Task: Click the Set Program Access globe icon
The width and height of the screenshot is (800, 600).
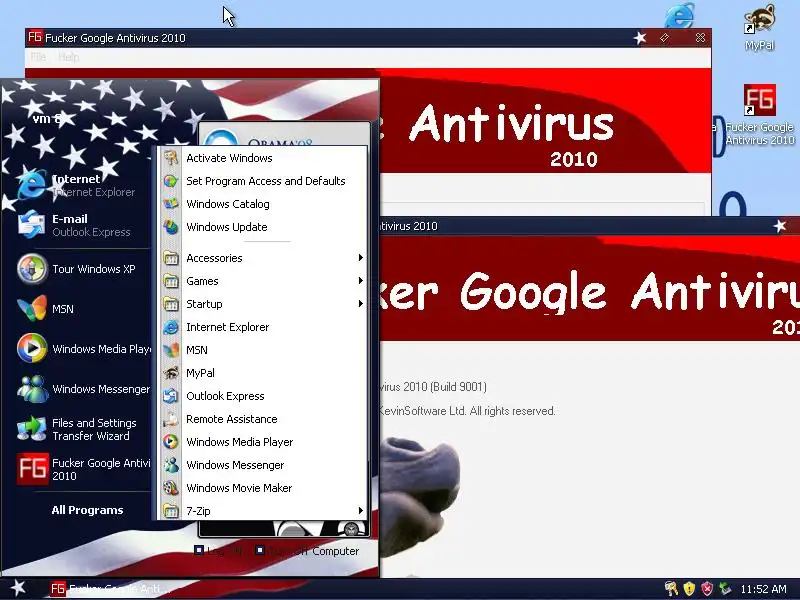Action: point(171,181)
